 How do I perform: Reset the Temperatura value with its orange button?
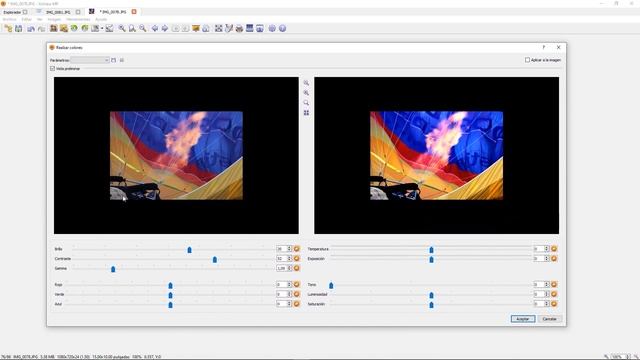[554, 249]
